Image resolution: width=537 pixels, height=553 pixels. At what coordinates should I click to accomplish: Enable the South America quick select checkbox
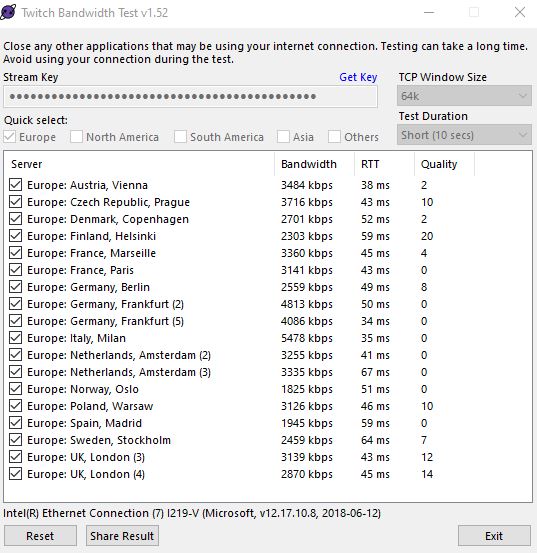coord(180,136)
